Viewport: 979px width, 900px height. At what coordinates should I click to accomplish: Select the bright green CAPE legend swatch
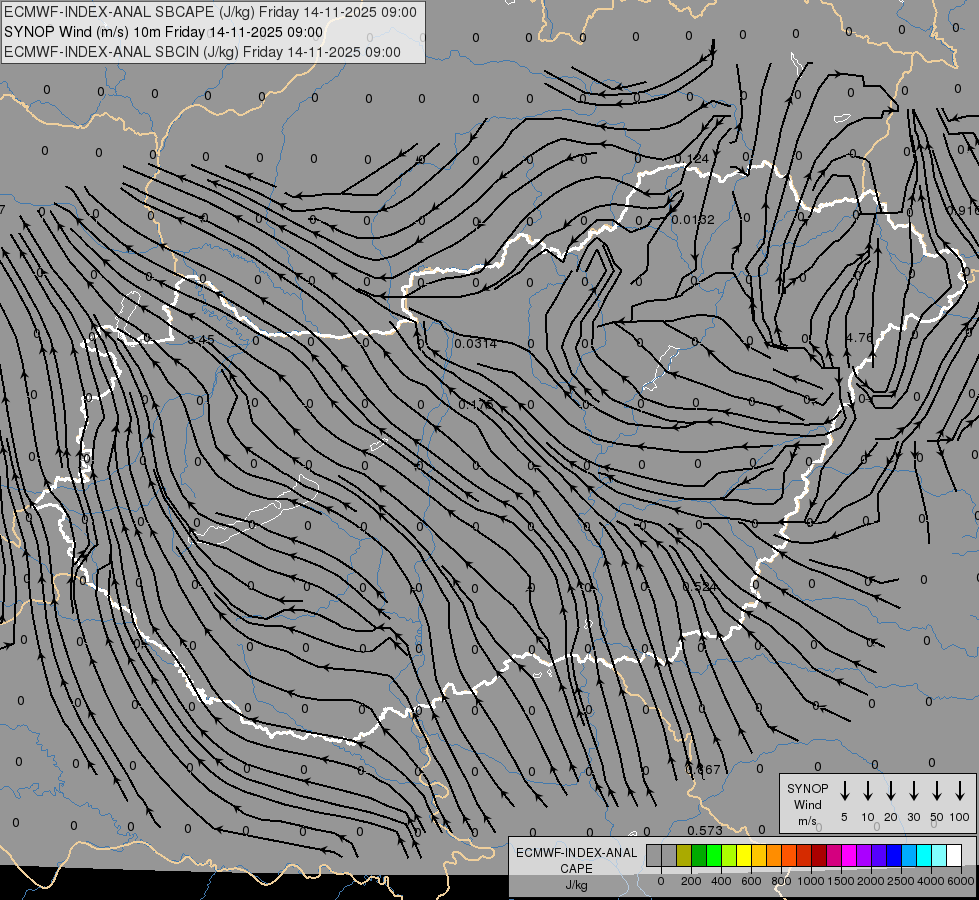[x=714, y=855]
